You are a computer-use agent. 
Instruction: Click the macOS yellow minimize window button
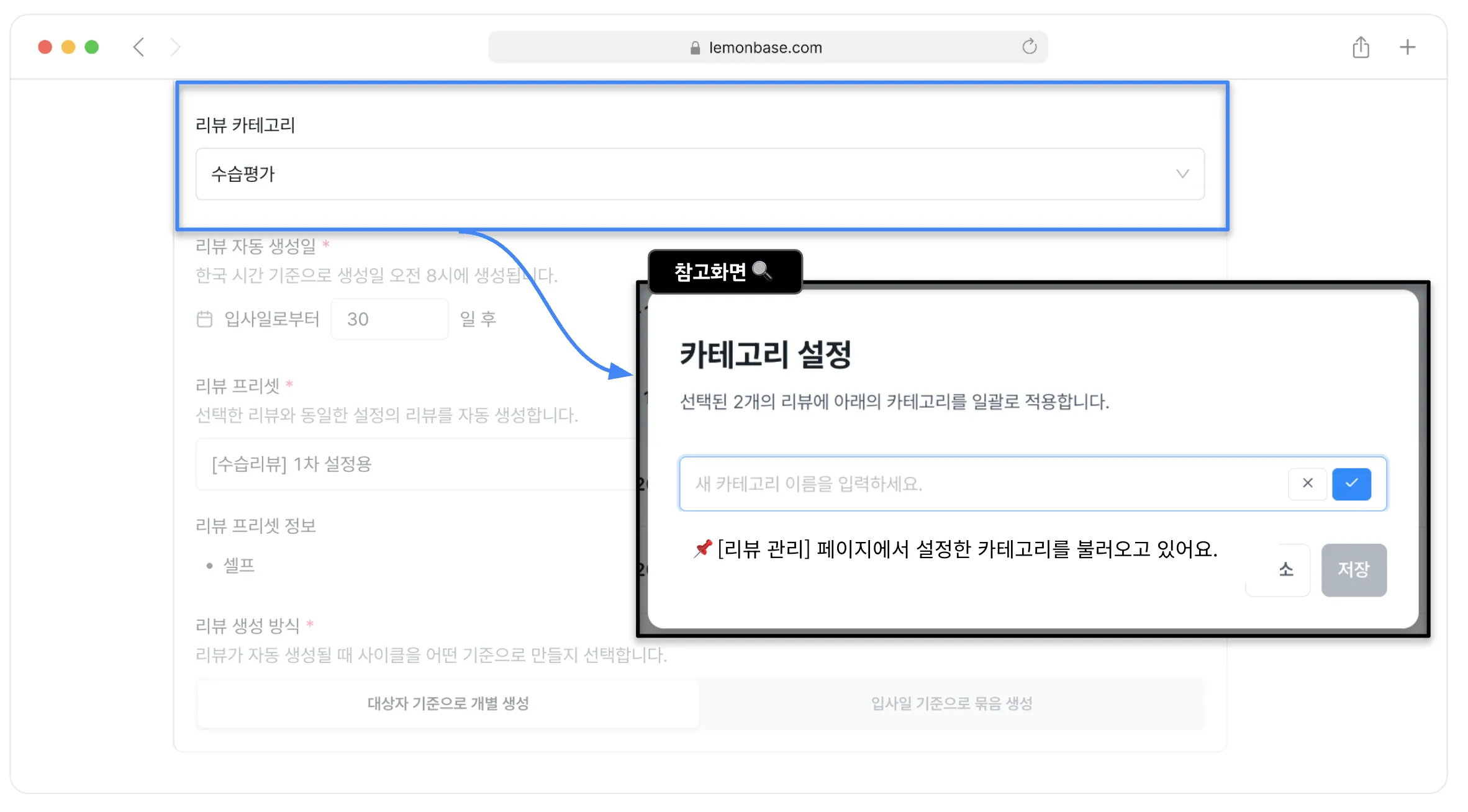pos(68,47)
